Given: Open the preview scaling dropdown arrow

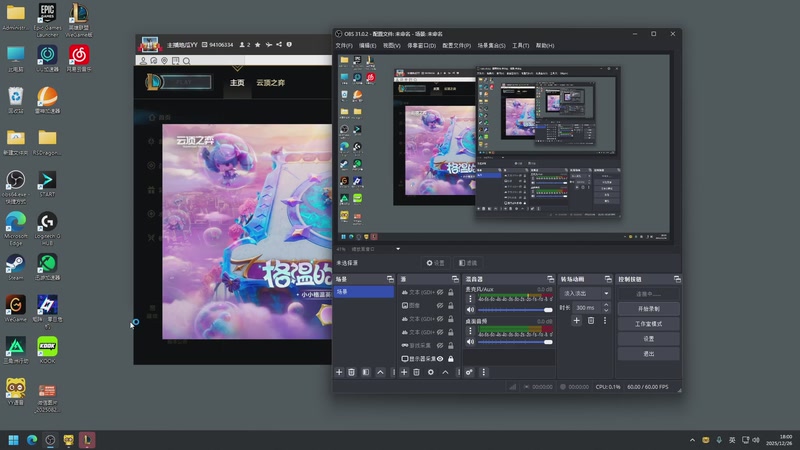Looking at the screenshot, I should point(398,249).
